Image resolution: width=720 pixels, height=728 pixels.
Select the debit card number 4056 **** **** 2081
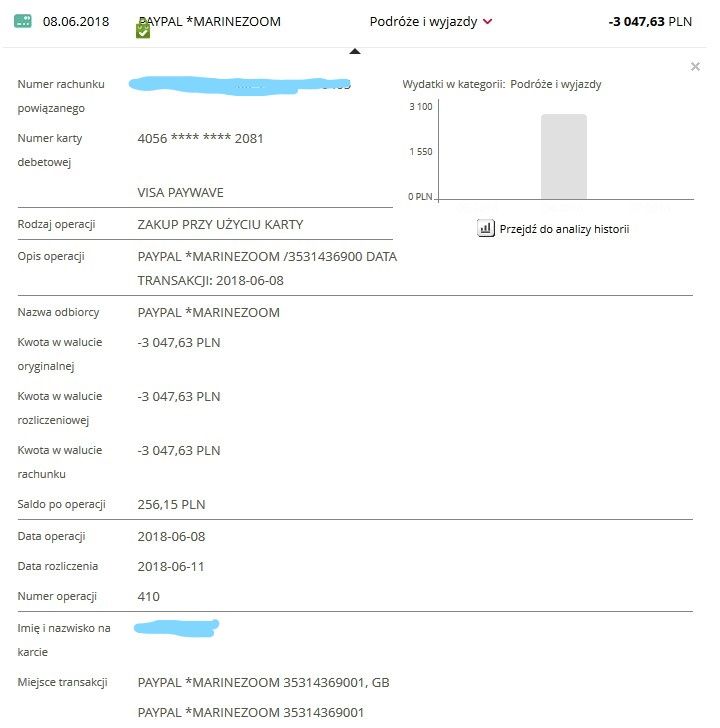click(200, 139)
